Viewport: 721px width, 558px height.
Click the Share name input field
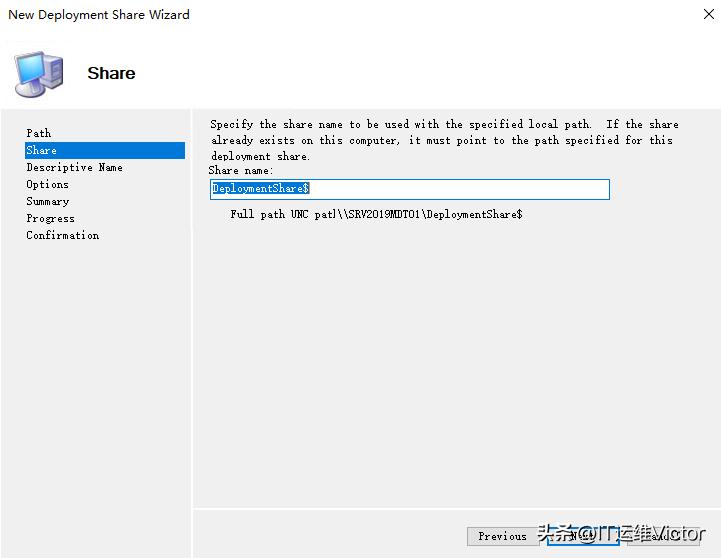click(410, 189)
